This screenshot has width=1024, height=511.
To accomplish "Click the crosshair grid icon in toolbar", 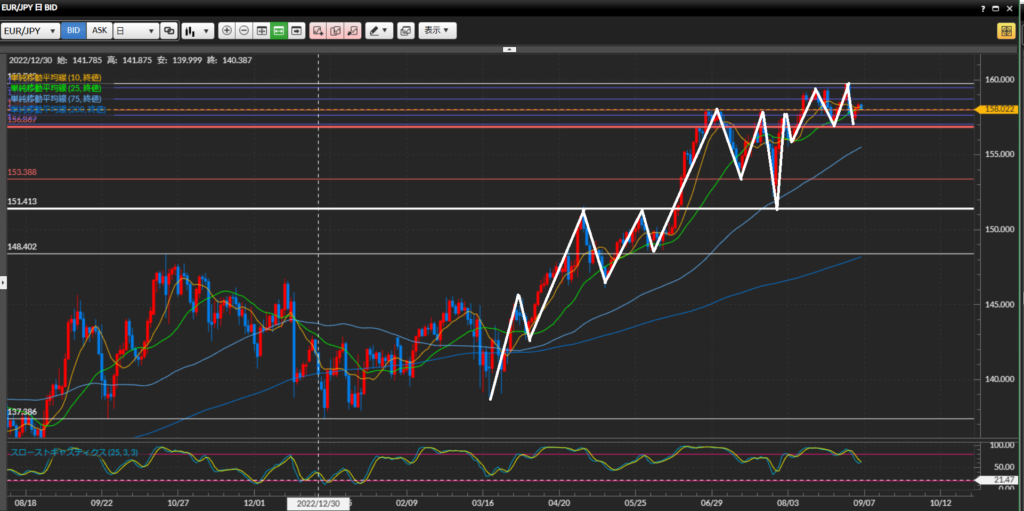I will pyautogui.click(x=262, y=31).
